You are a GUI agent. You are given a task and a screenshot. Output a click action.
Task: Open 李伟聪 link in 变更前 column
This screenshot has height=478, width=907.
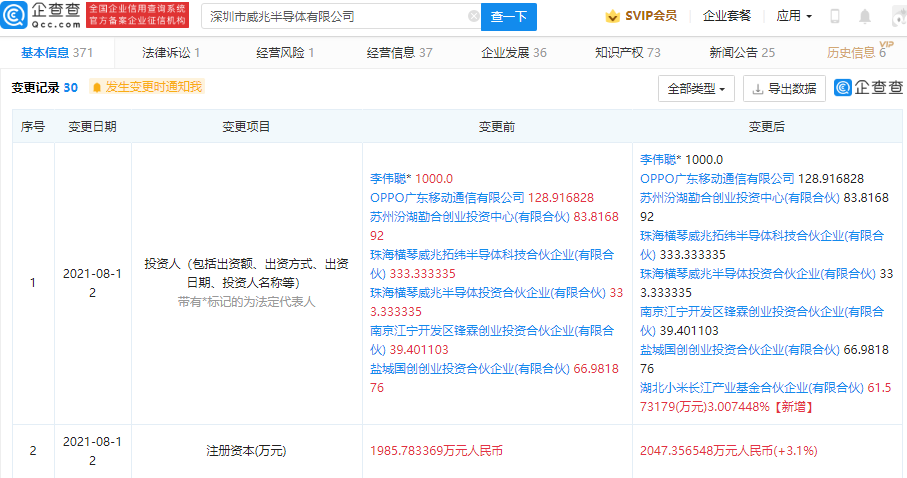click(390, 179)
